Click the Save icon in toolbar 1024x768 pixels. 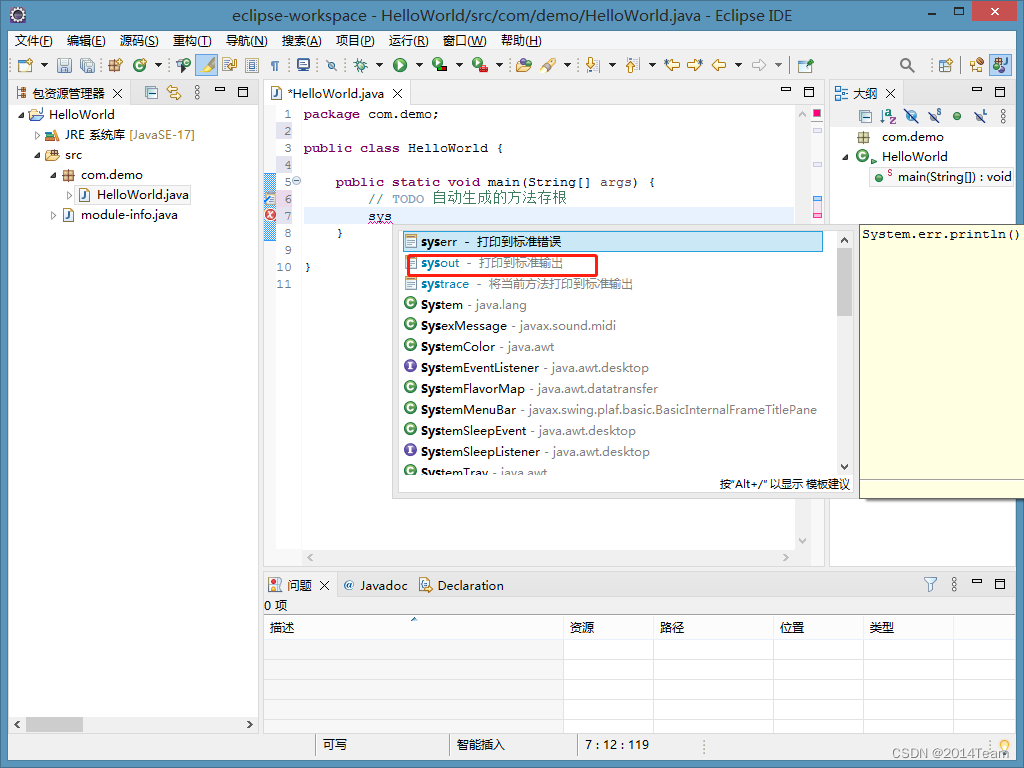click(x=64, y=65)
